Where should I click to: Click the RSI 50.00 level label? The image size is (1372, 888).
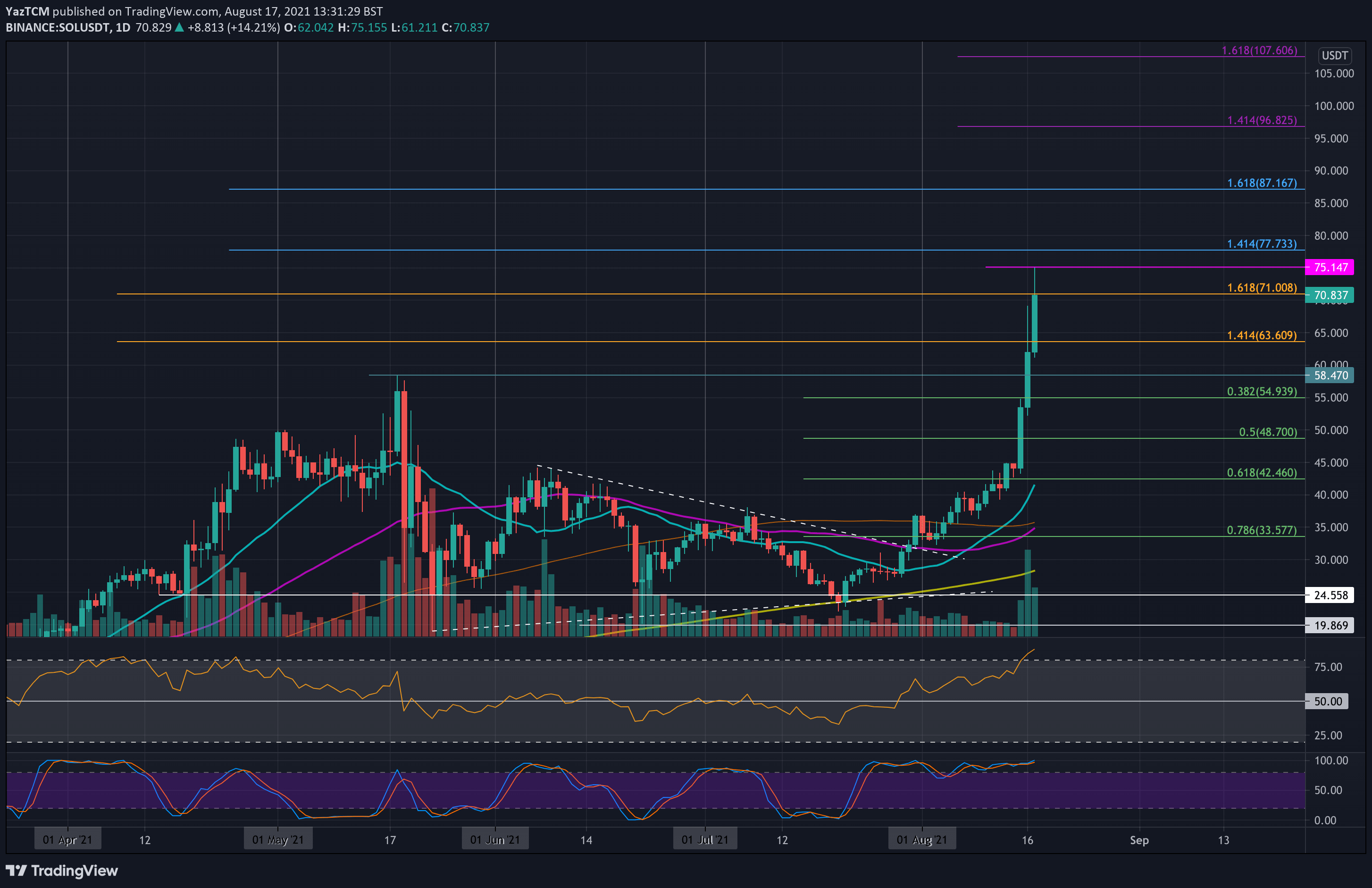coord(1327,701)
